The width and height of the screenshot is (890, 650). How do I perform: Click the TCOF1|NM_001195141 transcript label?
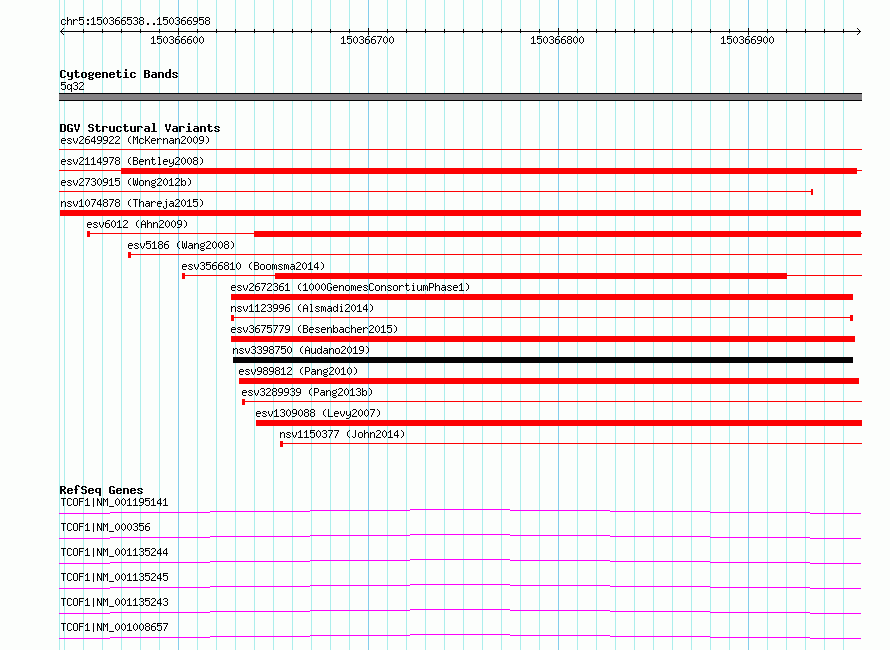click(x=114, y=502)
